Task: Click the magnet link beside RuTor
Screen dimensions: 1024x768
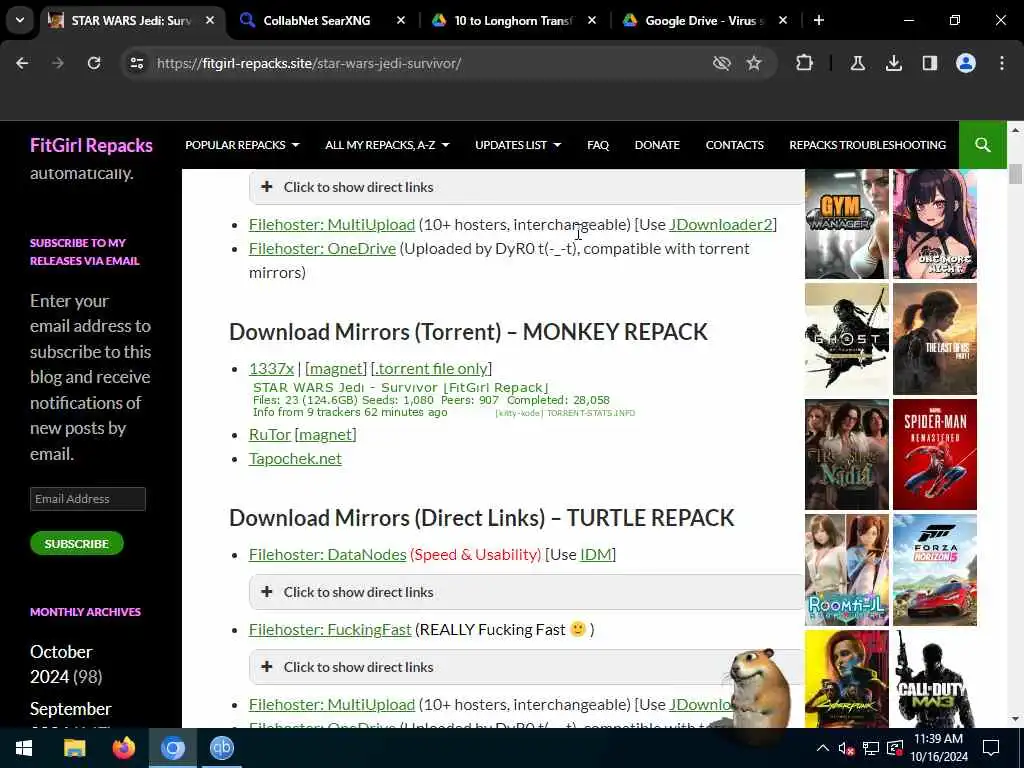Action: pyautogui.click(x=325, y=434)
